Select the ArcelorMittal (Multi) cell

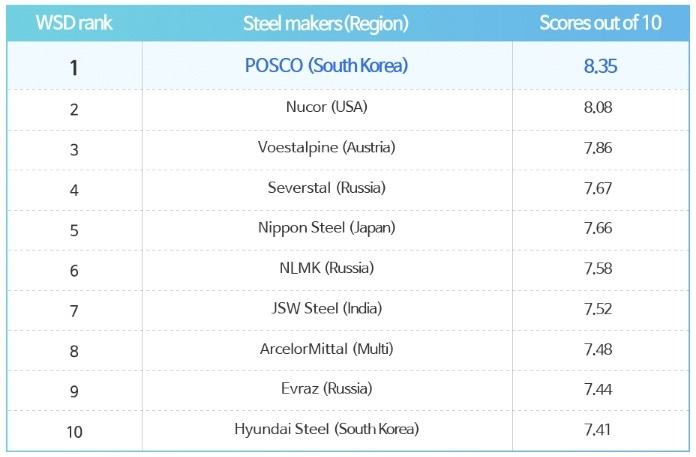(327, 349)
